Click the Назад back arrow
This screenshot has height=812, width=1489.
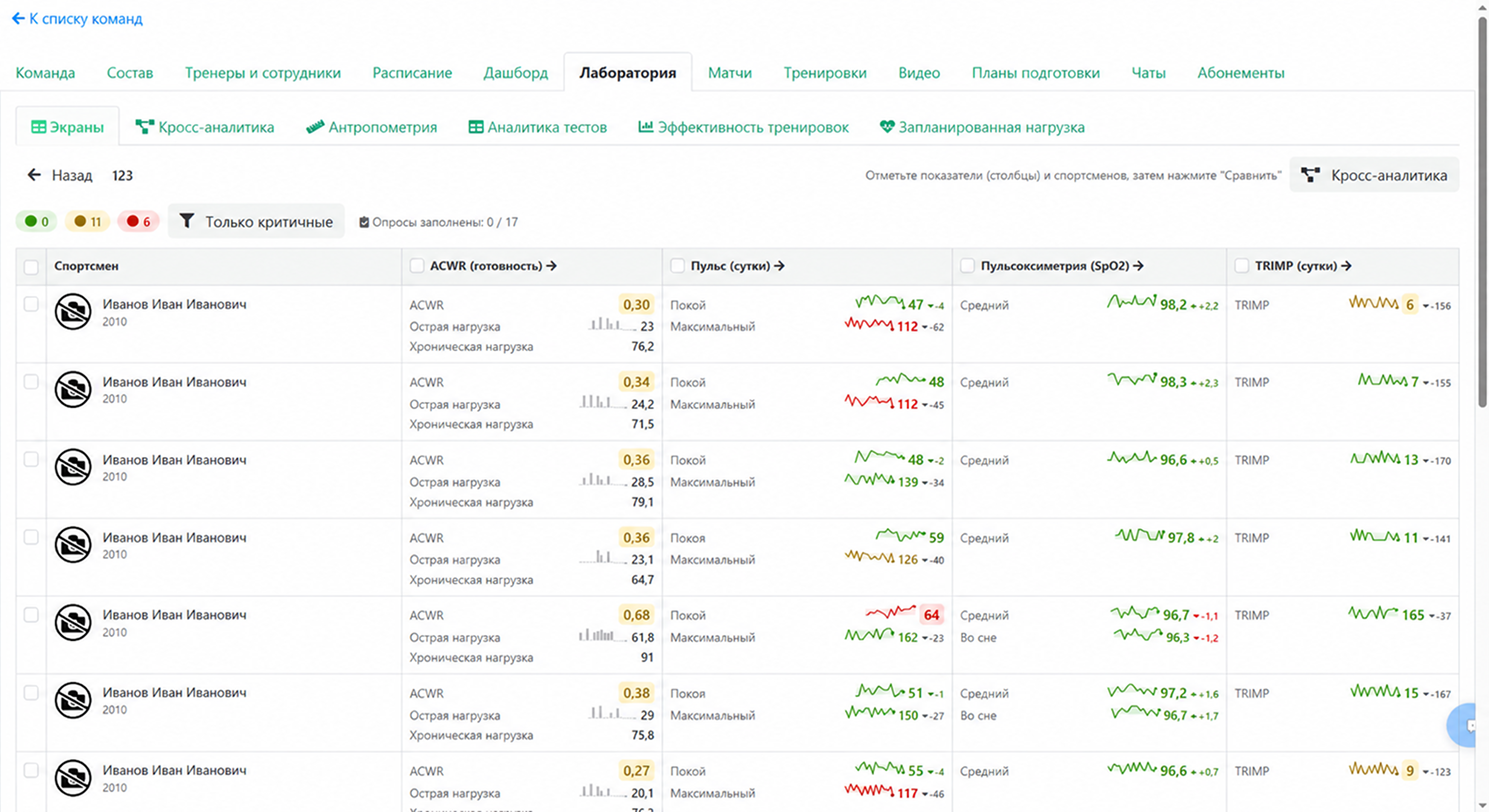[x=60, y=176]
